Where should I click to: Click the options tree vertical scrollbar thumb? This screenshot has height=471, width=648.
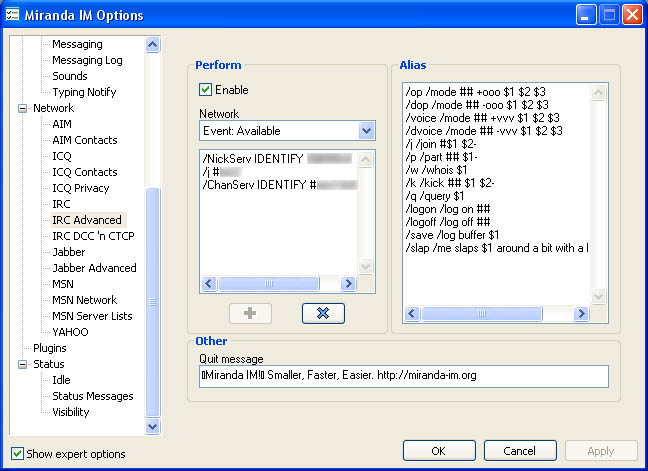point(152,302)
